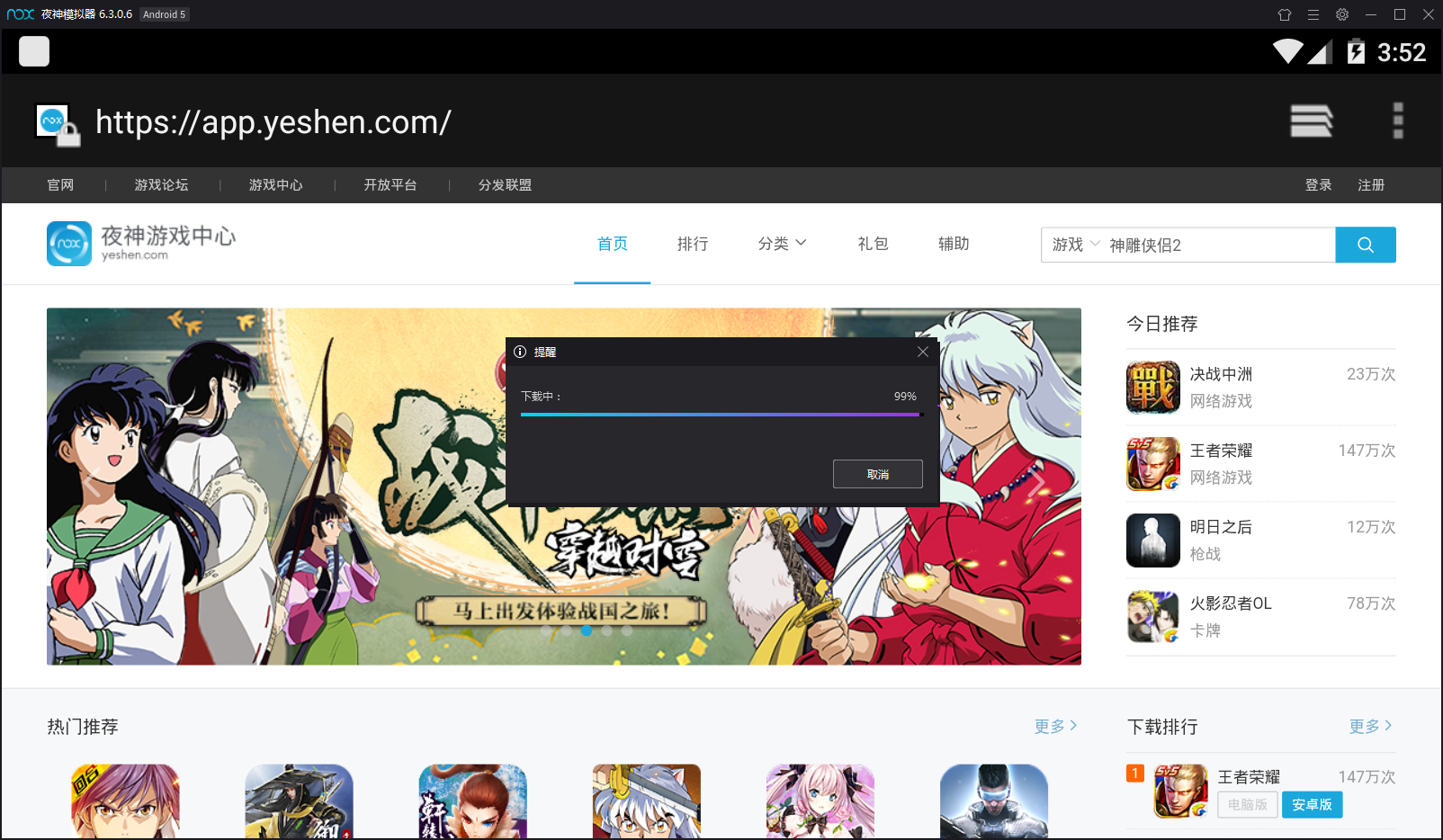Viewport: 1443px width, 840px height.
Task: Click the 电脑版 button for 王者荣耀
Action: point(1248,805)
